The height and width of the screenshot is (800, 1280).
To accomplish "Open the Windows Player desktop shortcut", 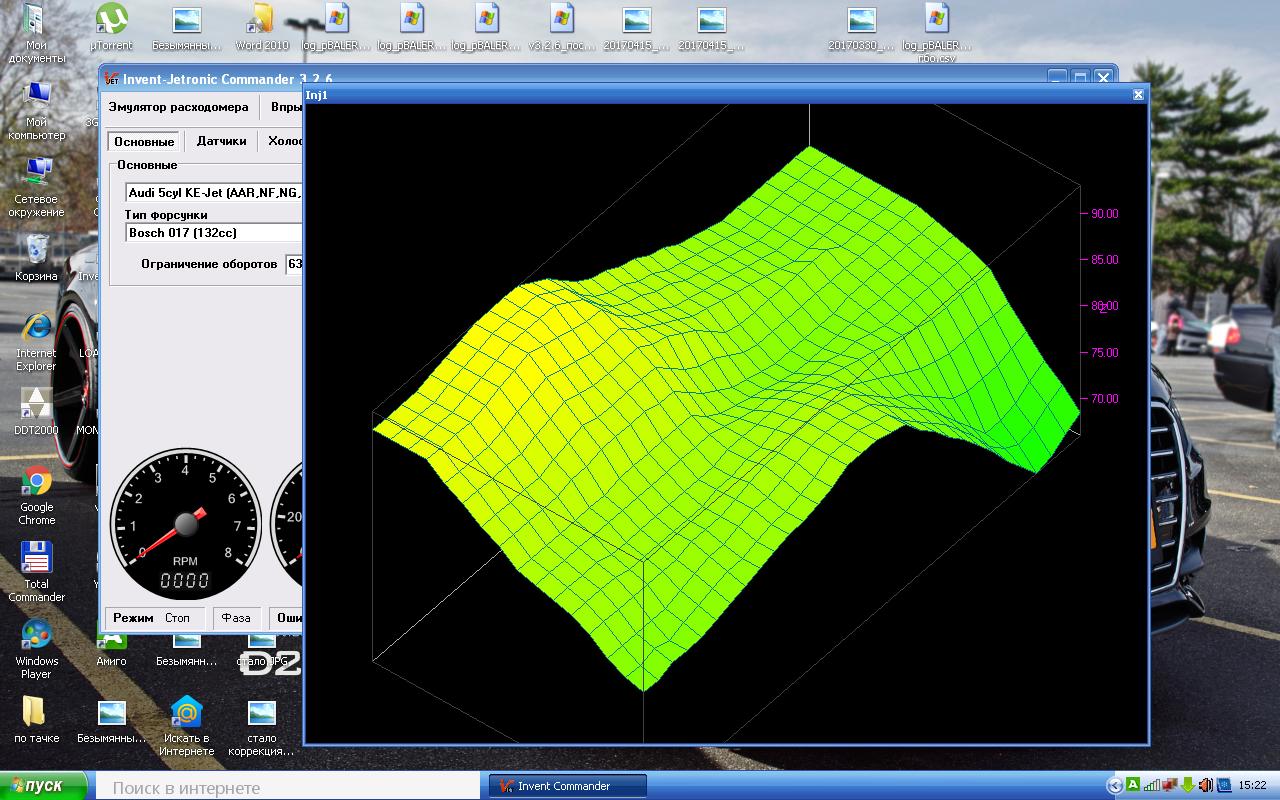I will (37, 649).
